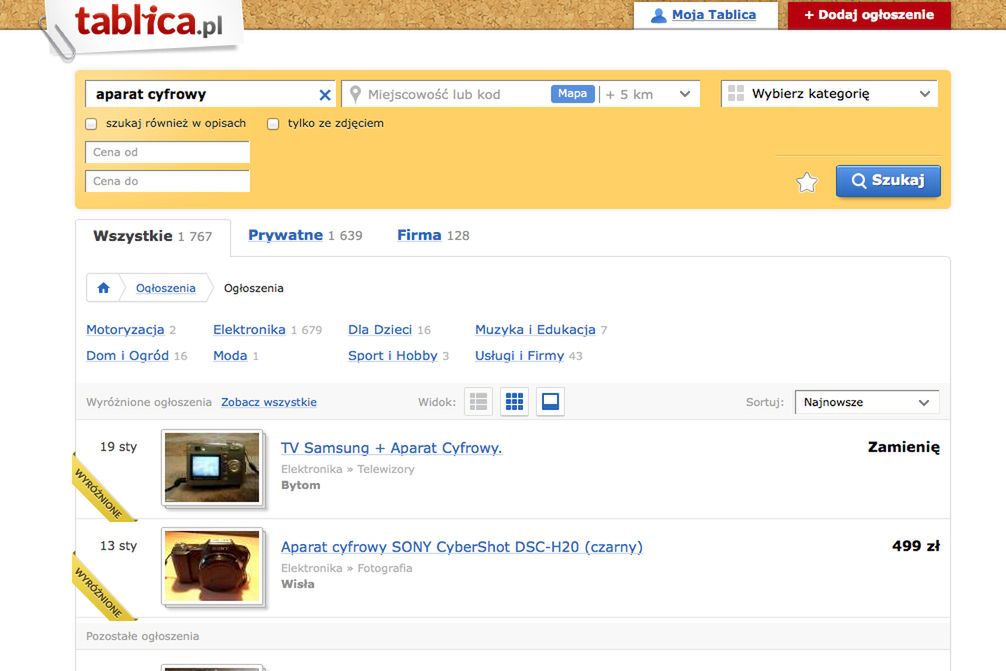Click the Szukaj search button
The height and width of the screenshot is (671, 1006).
pos(888,181)
